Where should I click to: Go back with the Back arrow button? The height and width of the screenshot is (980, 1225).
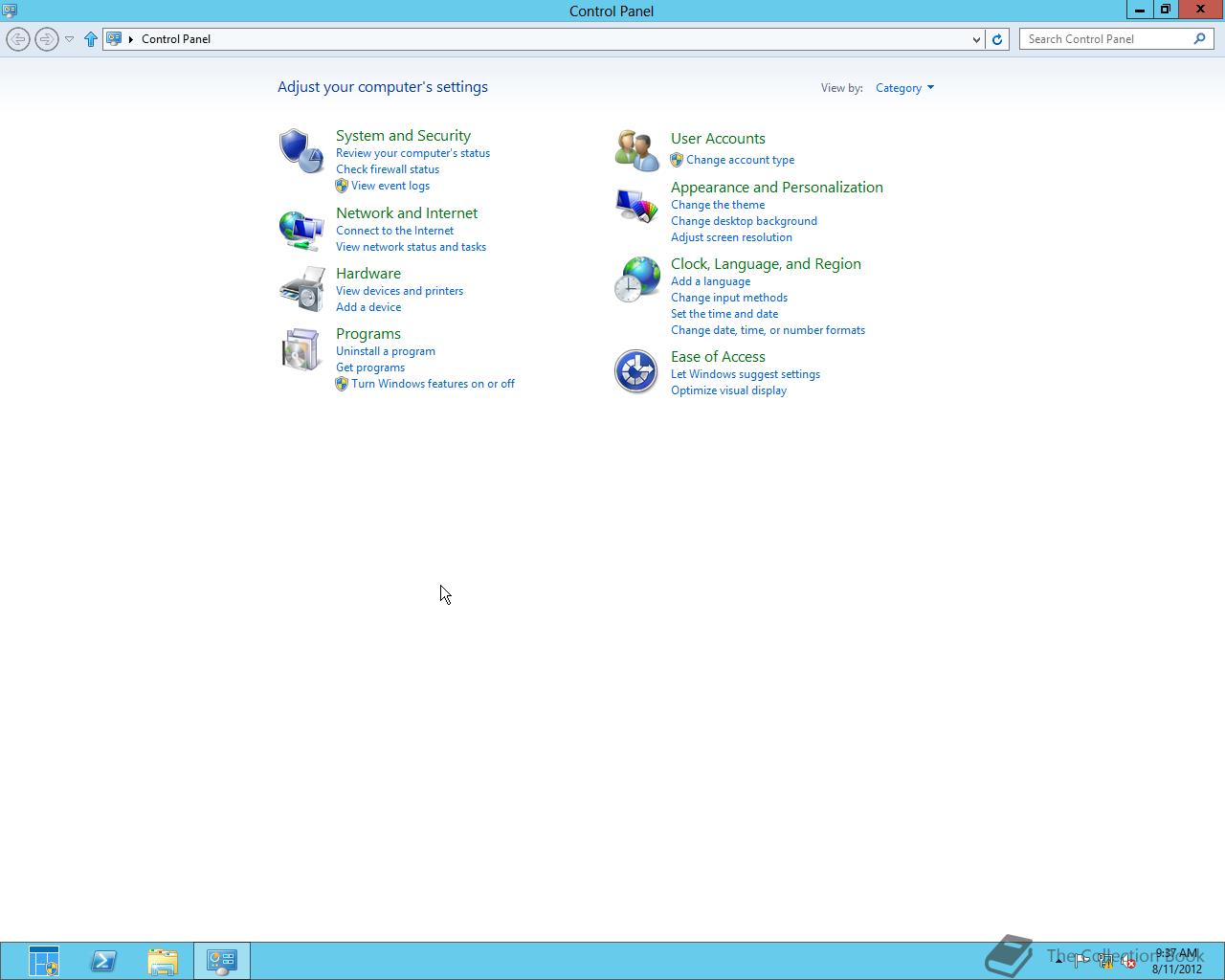(17, 39)
